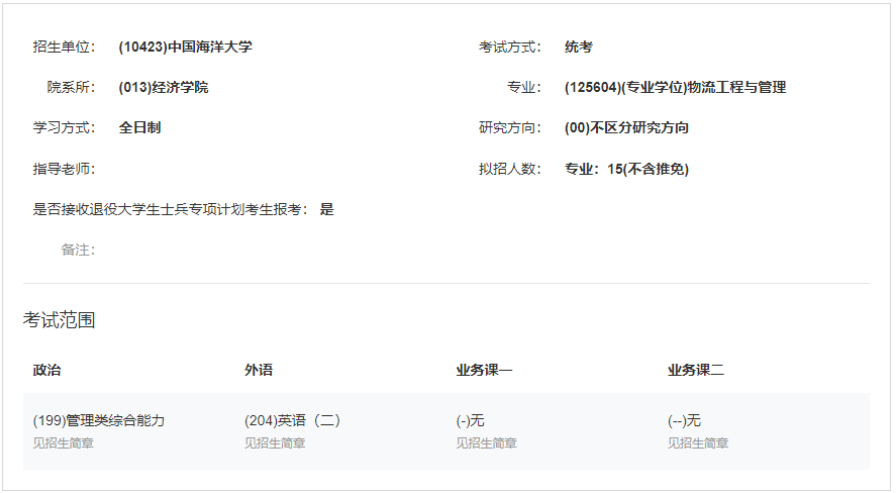Click the 政治 column header
The image size is (896, 493).
point(47,370)
